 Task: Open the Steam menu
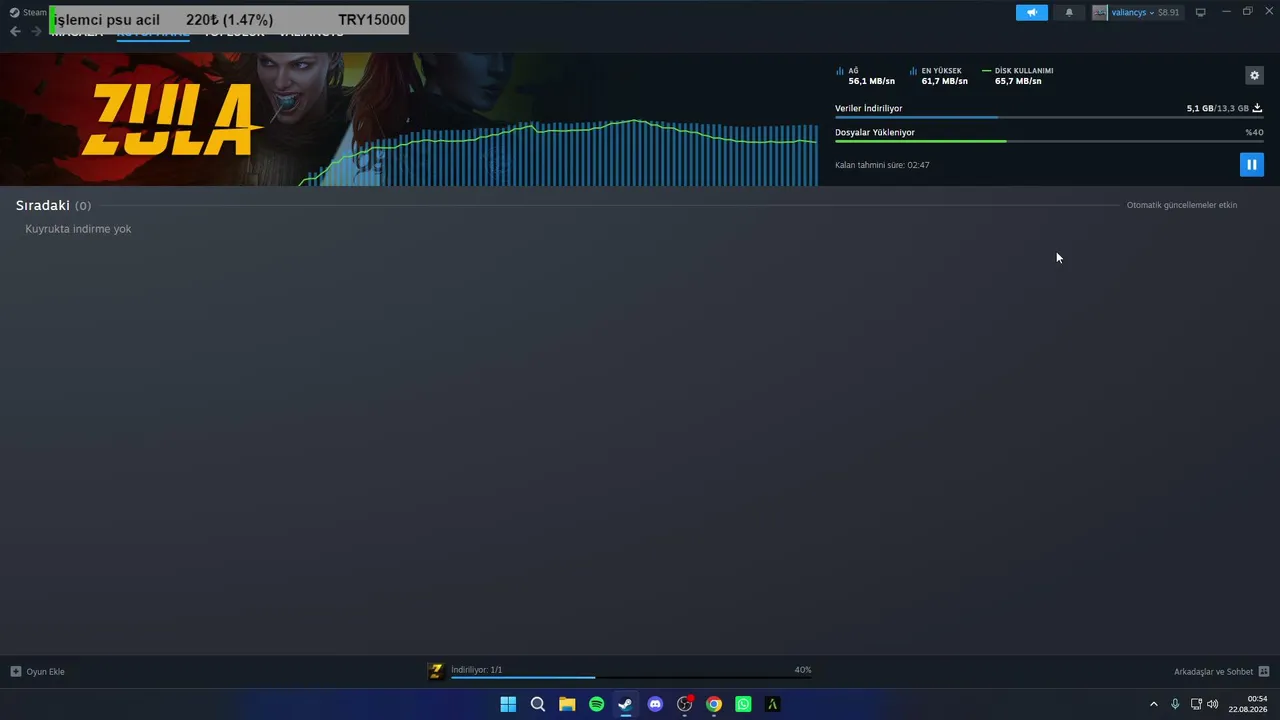pyautogui.click(x=28, y=13)
